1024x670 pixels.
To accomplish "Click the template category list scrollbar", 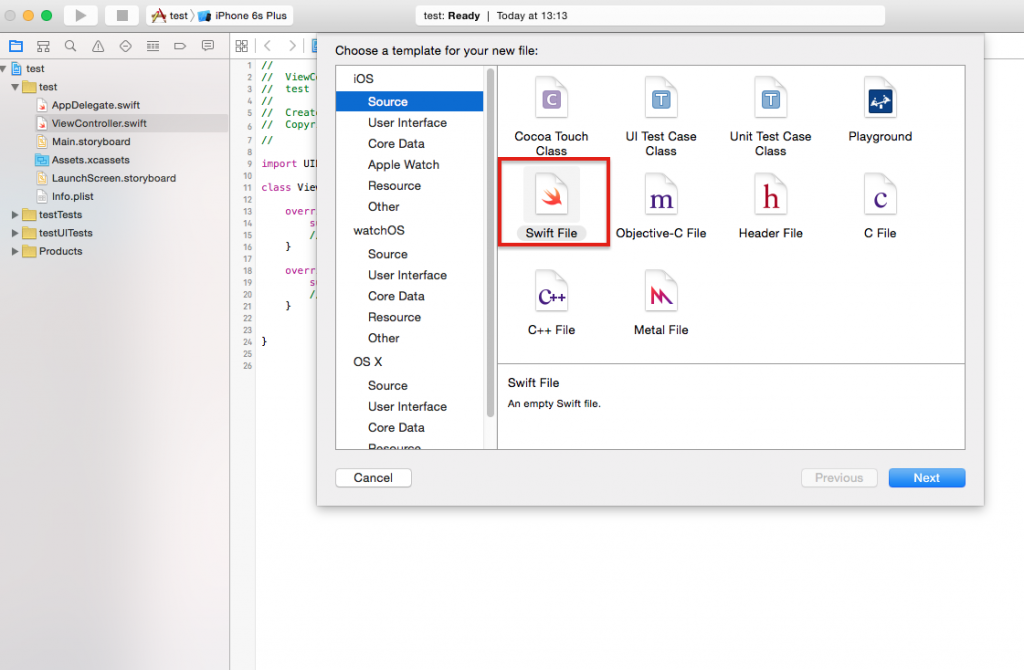I will [490, 200].
